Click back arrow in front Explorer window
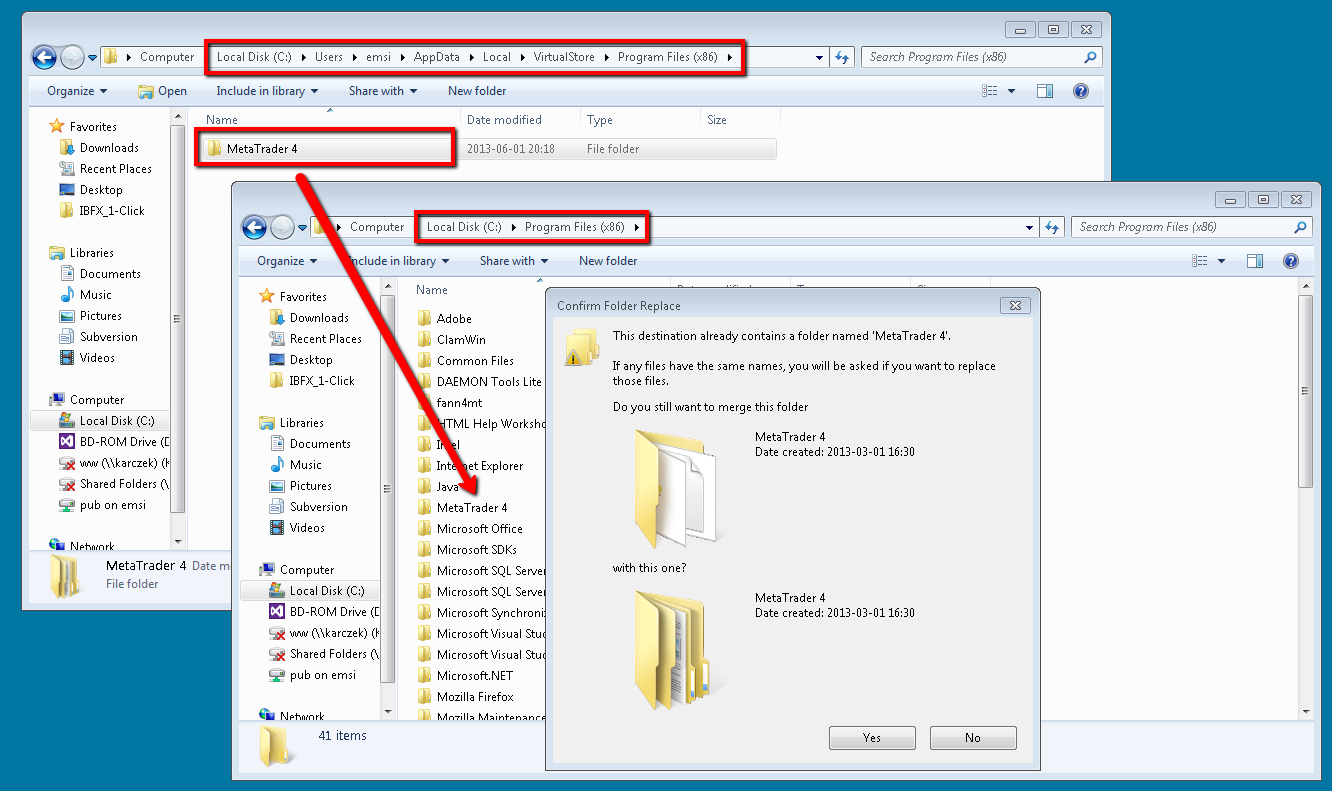This screenshot has height=791, width=1332. point(254,227)
